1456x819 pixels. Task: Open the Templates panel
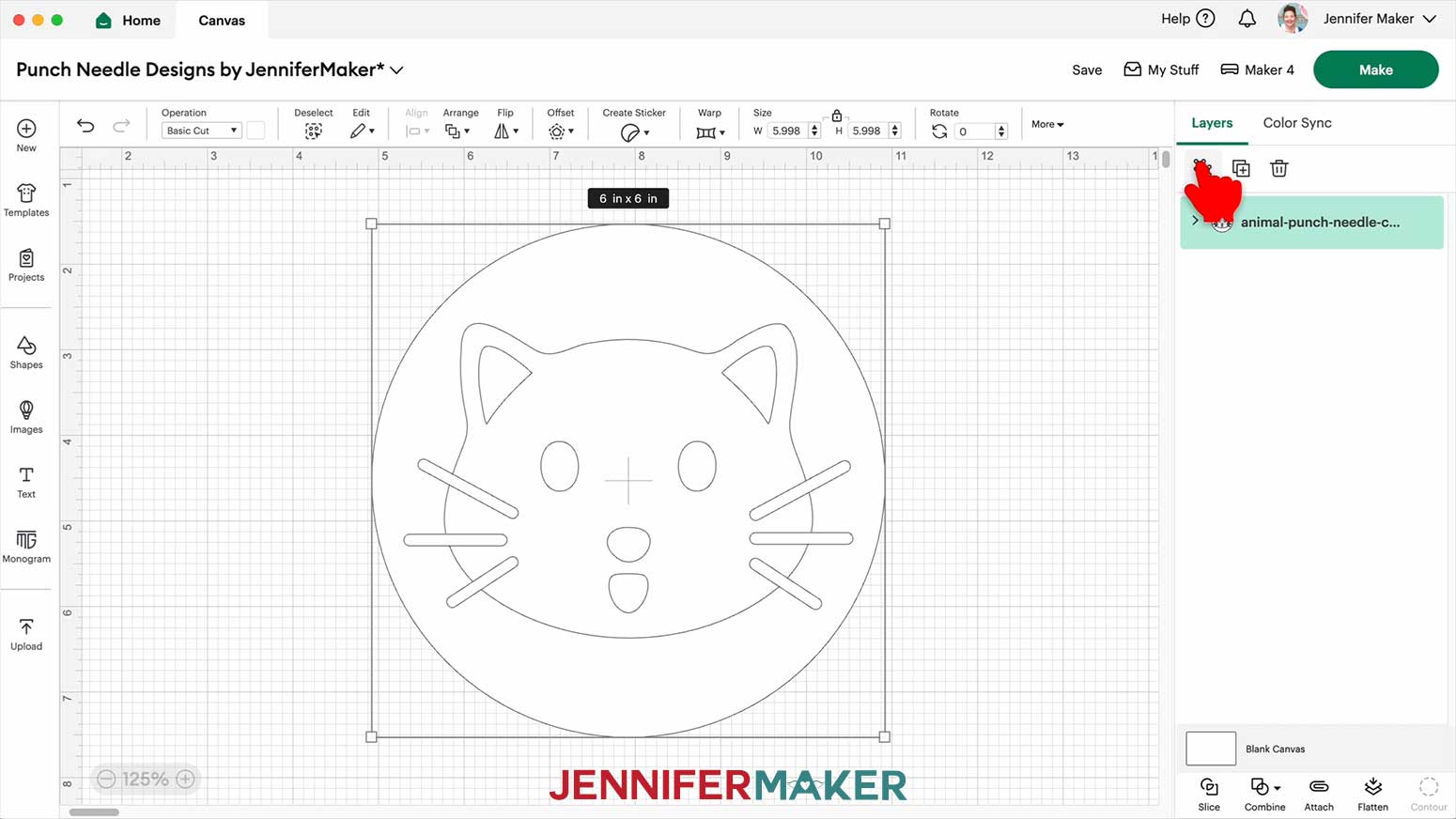26,200
